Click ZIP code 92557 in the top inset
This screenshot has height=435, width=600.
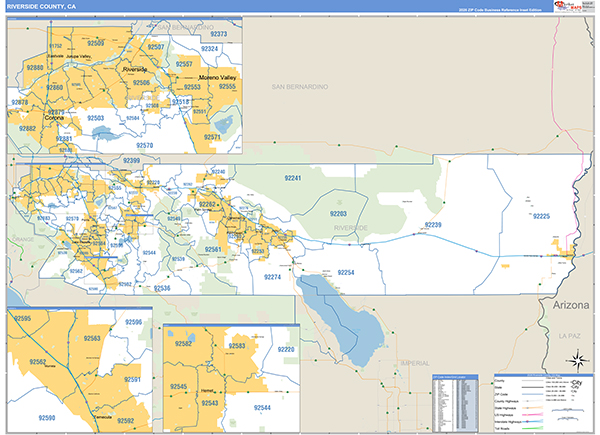tap(184, 64)
